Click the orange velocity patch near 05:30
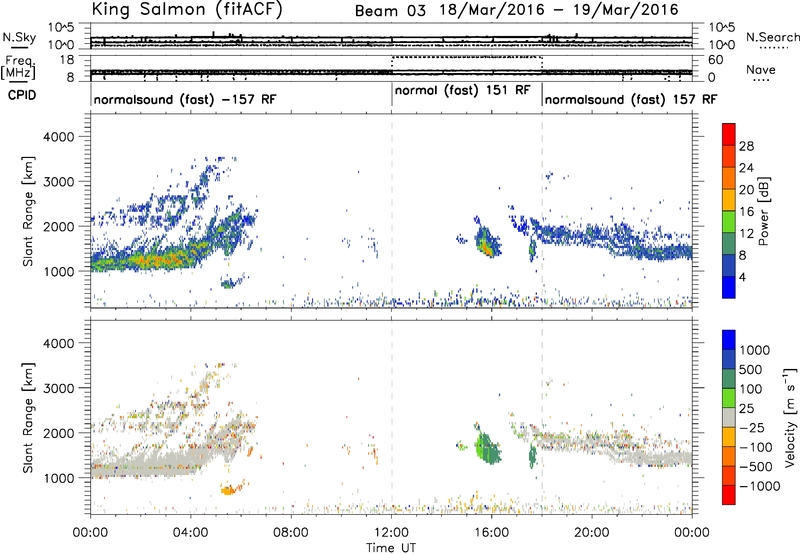 [x=230, y=490]
